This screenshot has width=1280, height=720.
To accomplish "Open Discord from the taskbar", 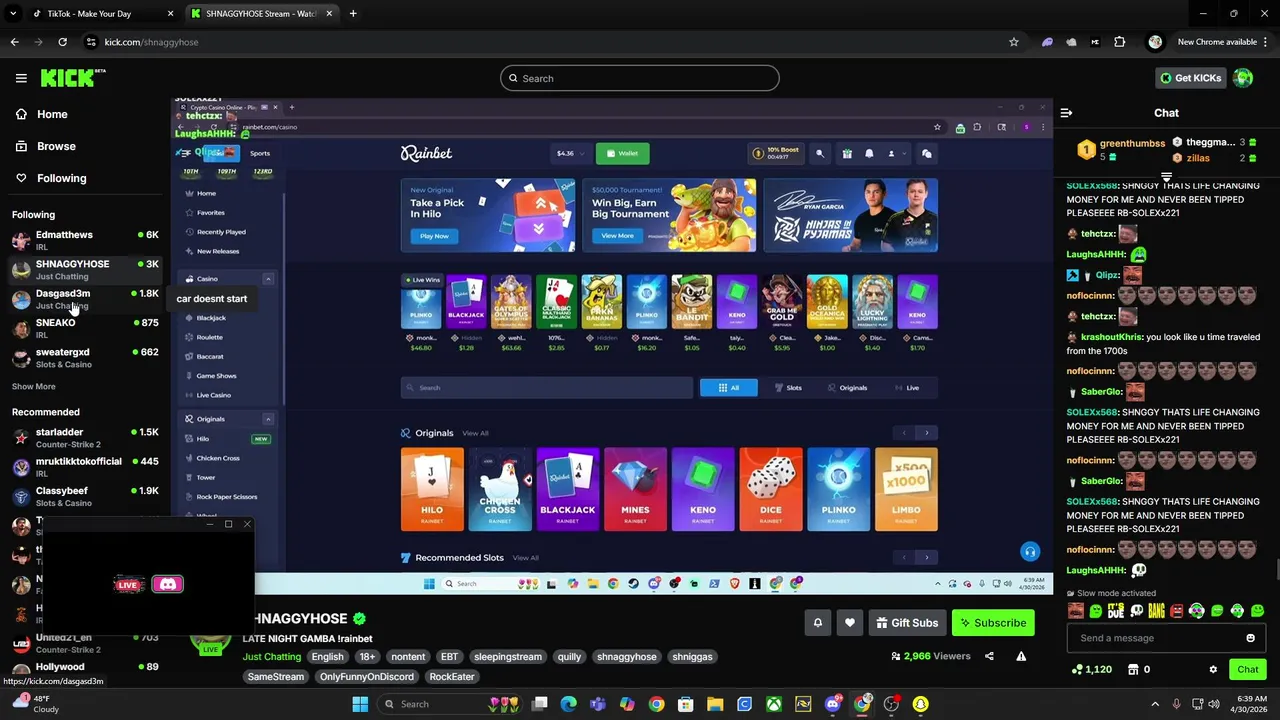I will 832,704.
